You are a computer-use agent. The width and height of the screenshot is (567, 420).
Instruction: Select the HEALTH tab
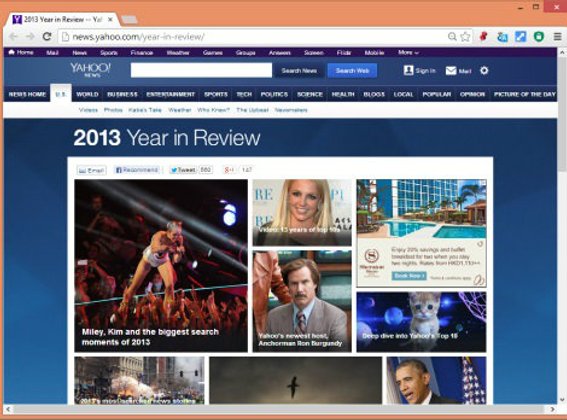click(x=343, y=94)
